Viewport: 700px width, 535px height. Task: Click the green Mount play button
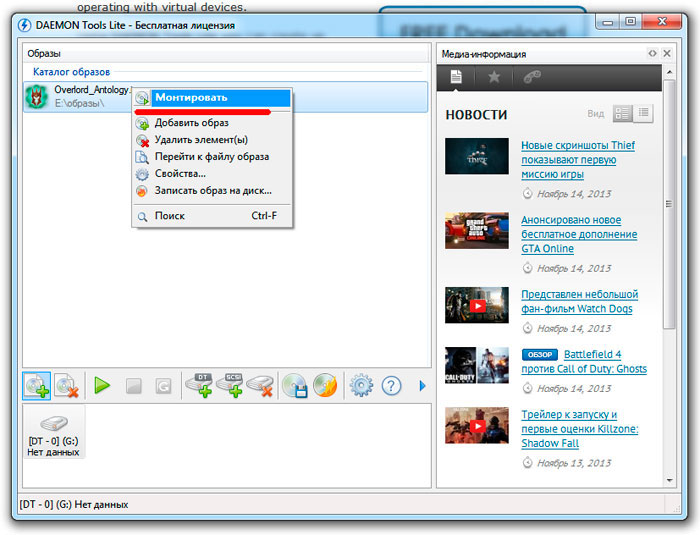[102, 385]
